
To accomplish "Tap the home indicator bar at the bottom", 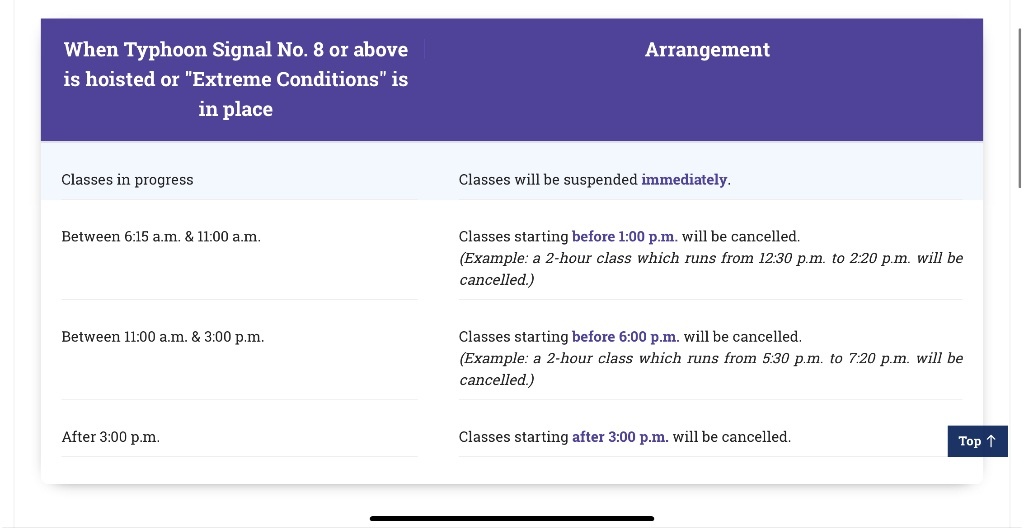I will (511, 518).
